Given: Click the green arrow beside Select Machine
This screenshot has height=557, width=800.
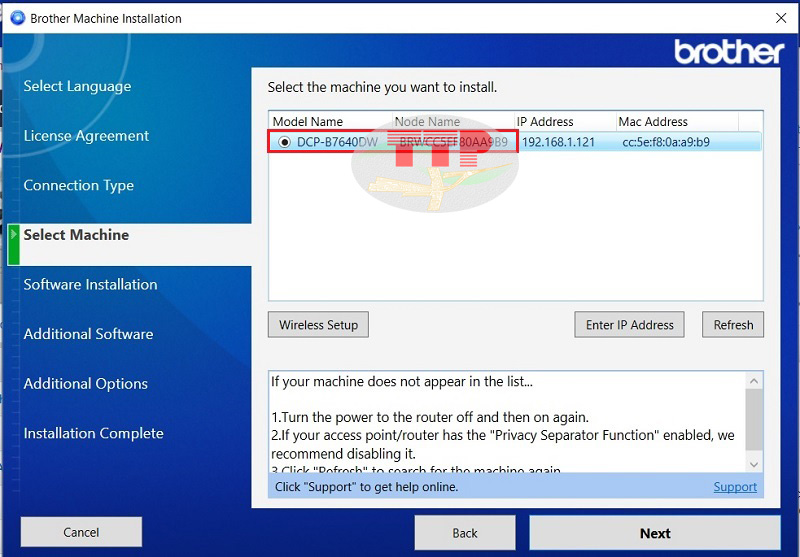Looking at the screenshot, I should coord(14,235).
